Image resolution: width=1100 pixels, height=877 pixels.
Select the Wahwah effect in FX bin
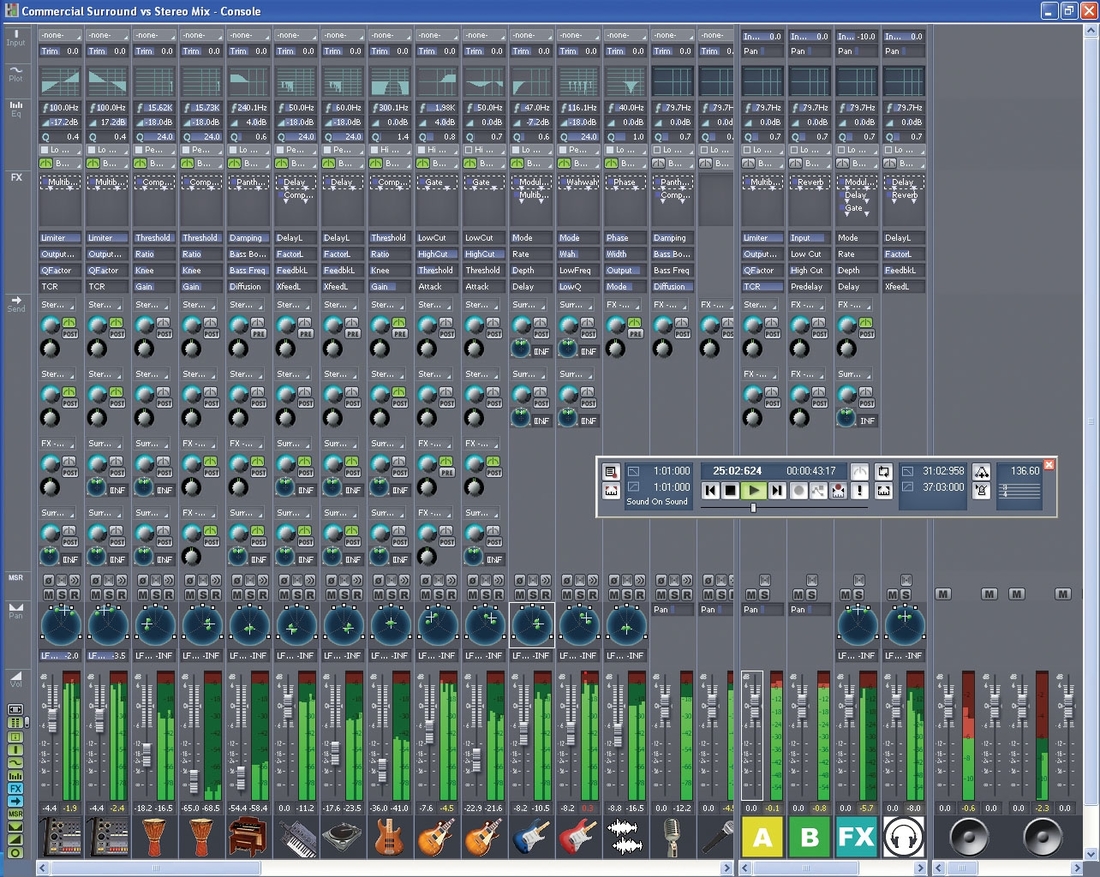click(x=578, y=182)
